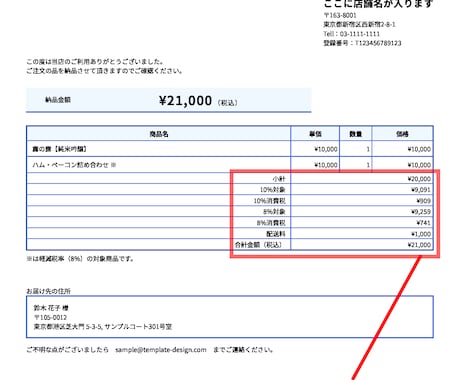Click the '納品金額' label in the banner

pyautogui.click(x=58, y=100)
